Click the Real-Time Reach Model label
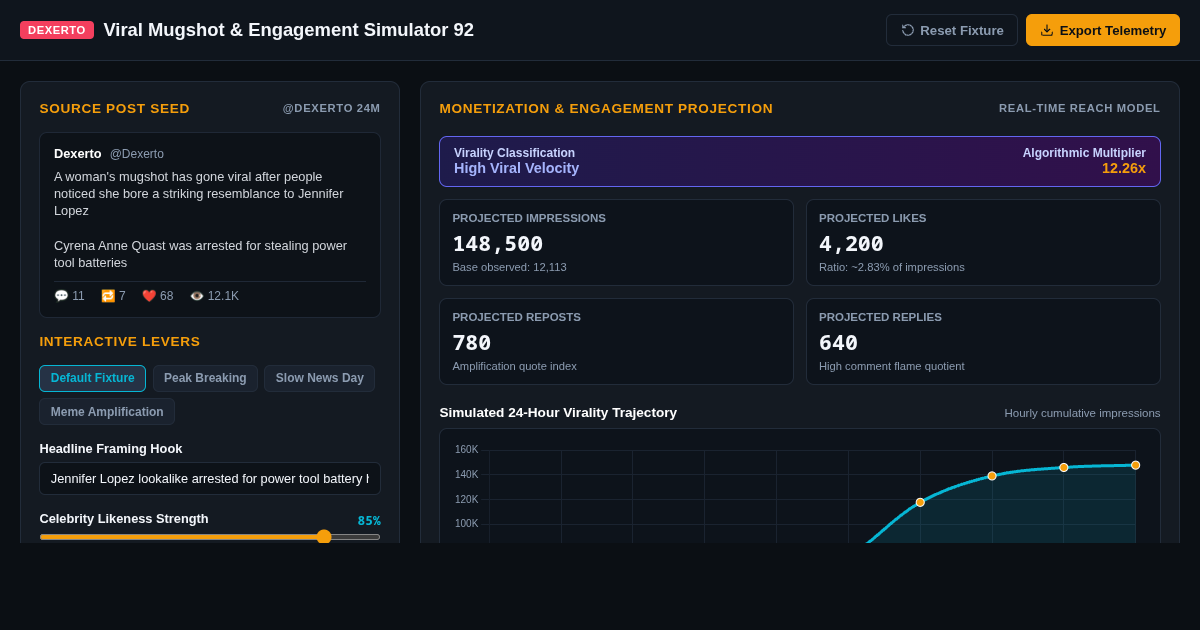Screen dimensions: 1200x630 coord(1080,108)
